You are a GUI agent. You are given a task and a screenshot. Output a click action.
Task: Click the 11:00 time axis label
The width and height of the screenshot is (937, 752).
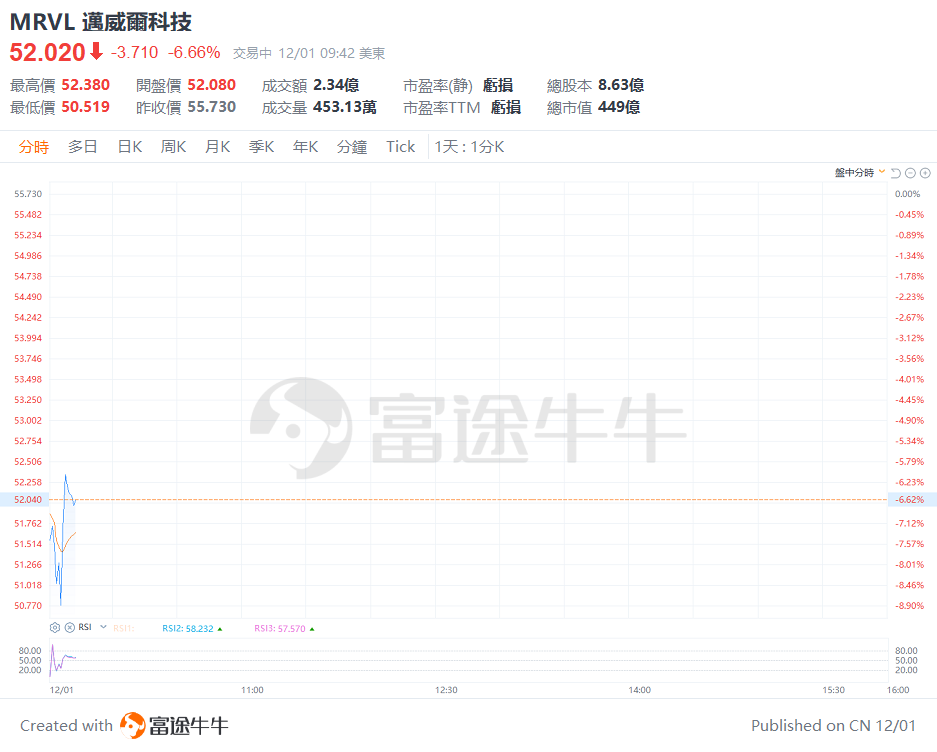point(252,690)
